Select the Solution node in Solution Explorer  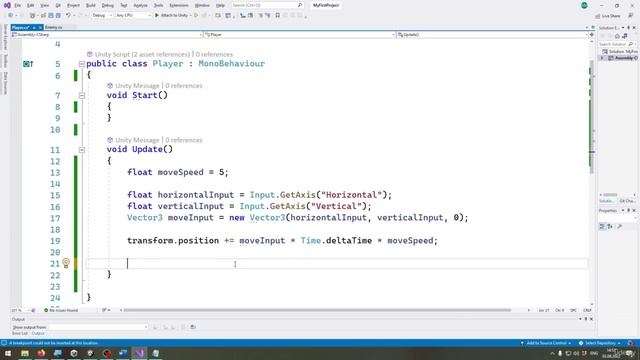click(x=620, y=51)
